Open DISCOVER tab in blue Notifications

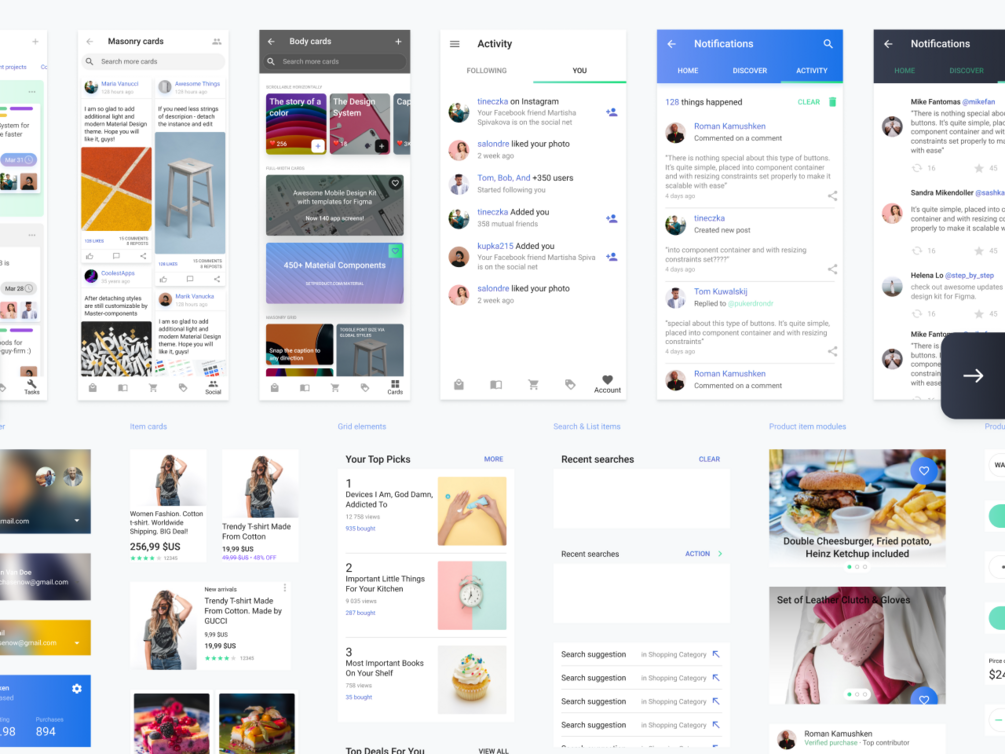(x=749, y=71)
